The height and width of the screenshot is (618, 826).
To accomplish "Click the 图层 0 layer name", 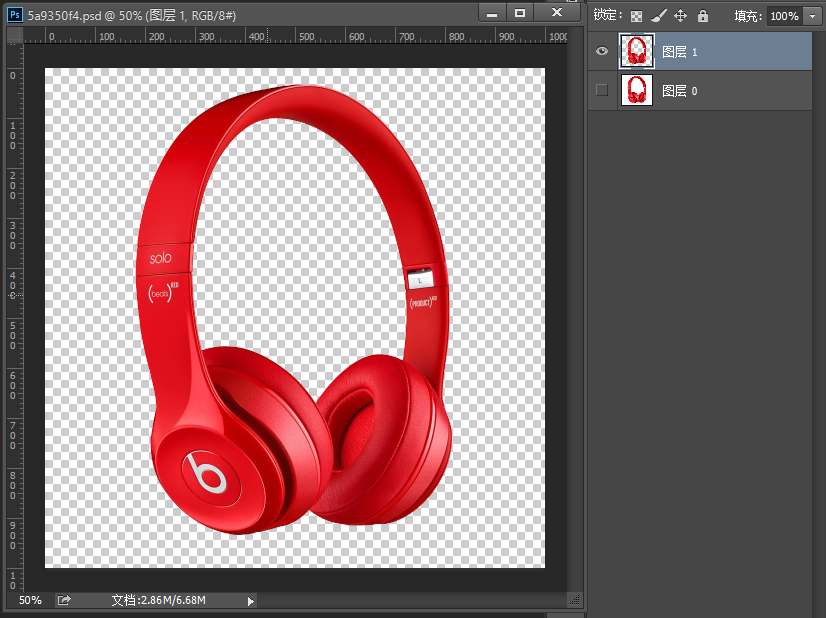I will (x=680, y=91).
